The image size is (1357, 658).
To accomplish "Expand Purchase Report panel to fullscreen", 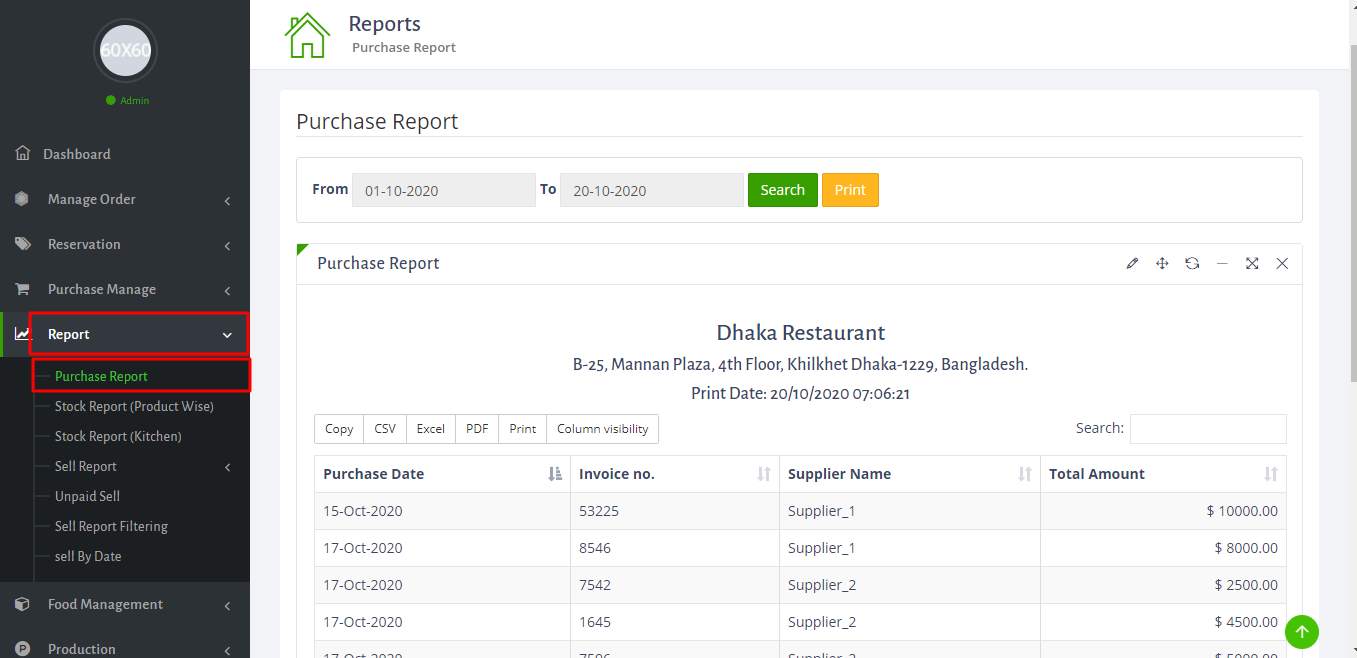I will pos(1252,263).
